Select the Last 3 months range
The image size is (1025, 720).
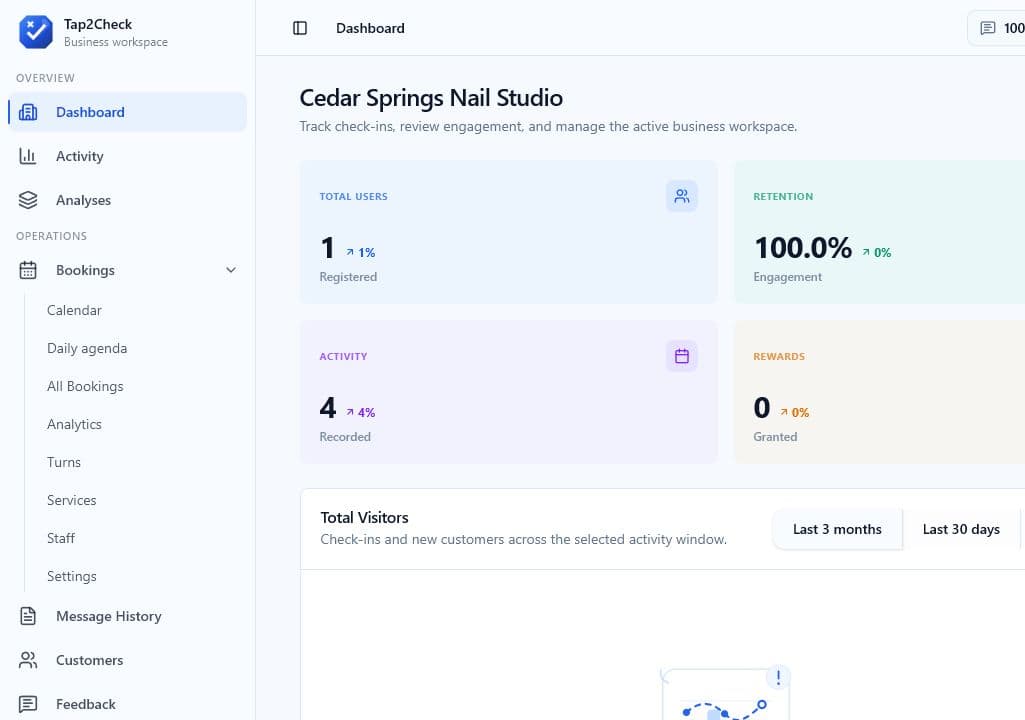coord(837,529)
